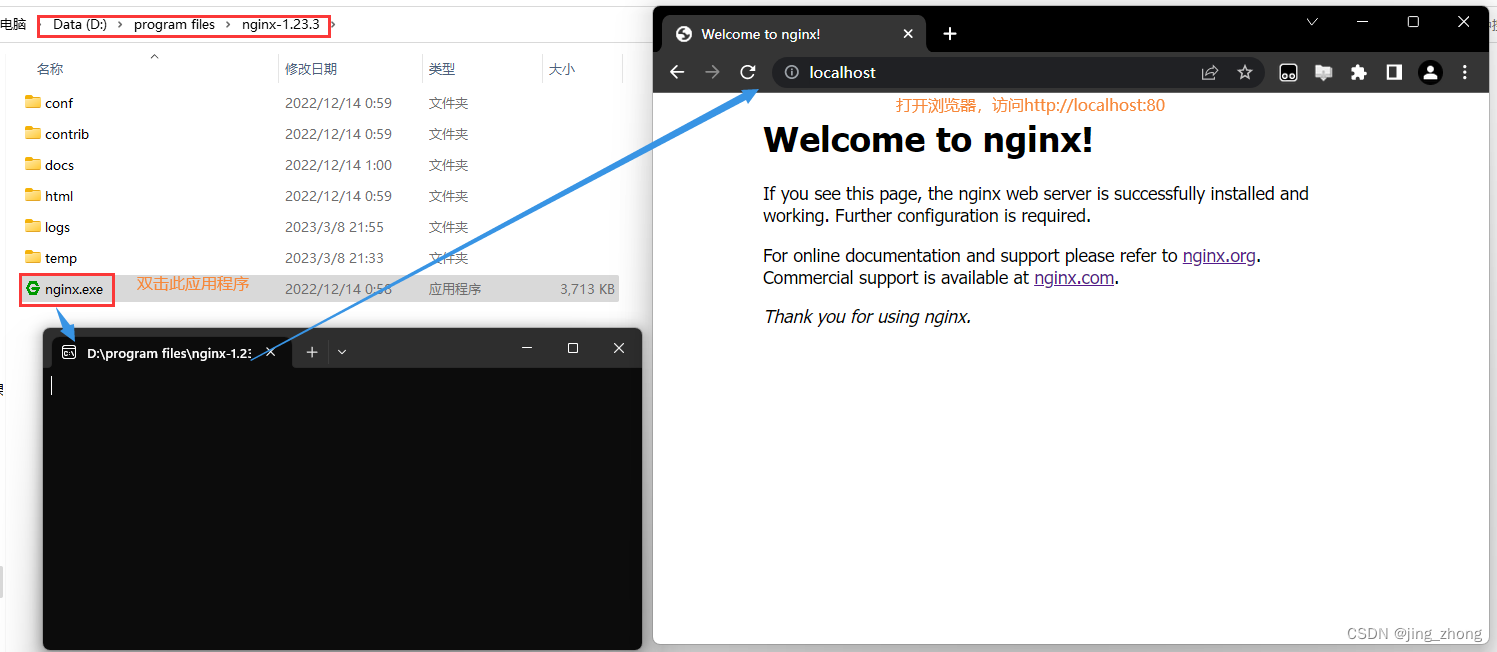The width and height of the screenshot is (1497, 652).
Task: Close the Welcome to nginx! tab
Action: 908,34
